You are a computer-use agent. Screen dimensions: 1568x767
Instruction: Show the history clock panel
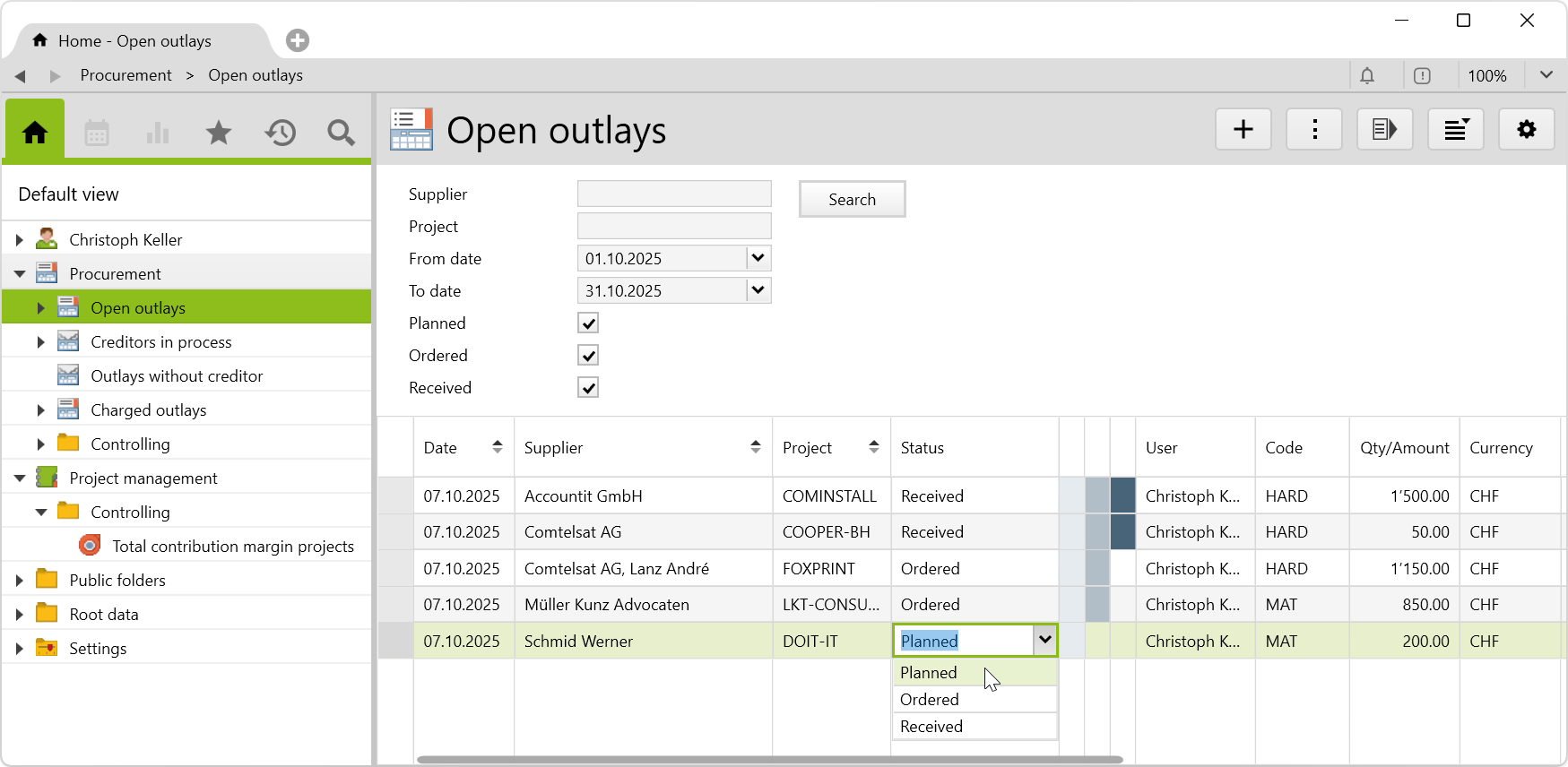point(280,134)
